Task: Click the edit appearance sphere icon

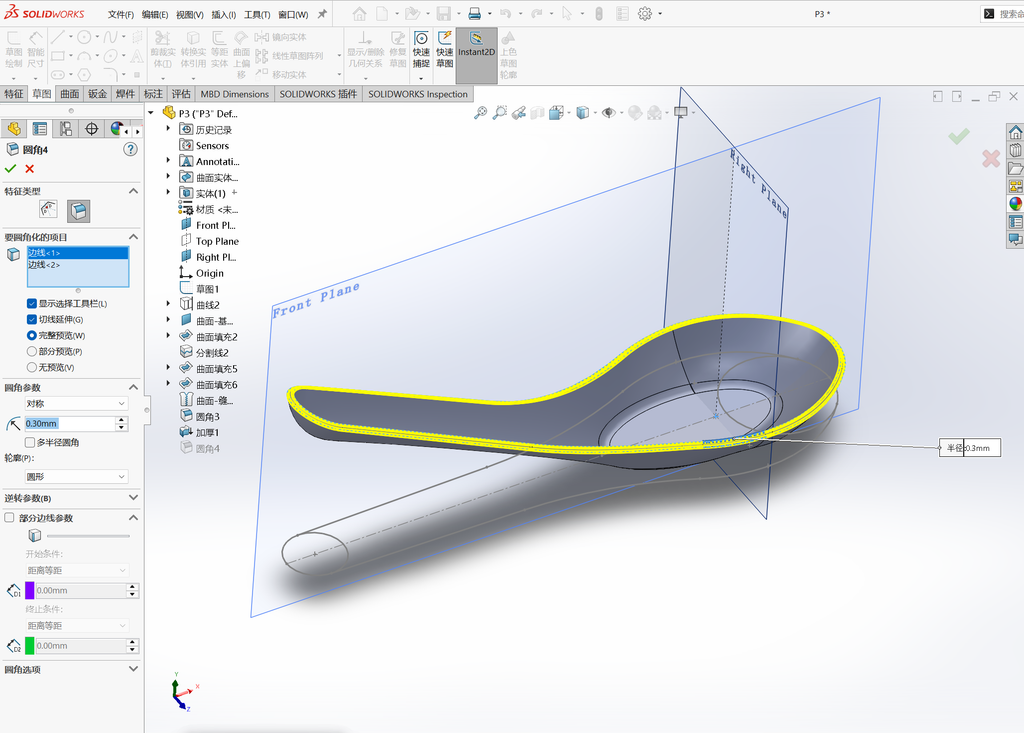Action: tap(635, 113)
